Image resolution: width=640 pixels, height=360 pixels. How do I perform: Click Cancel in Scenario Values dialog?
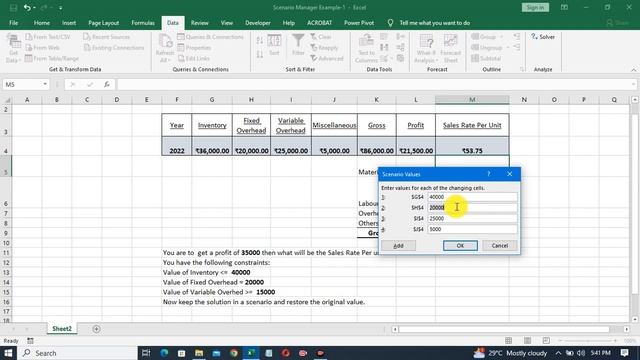coord(500,245)
